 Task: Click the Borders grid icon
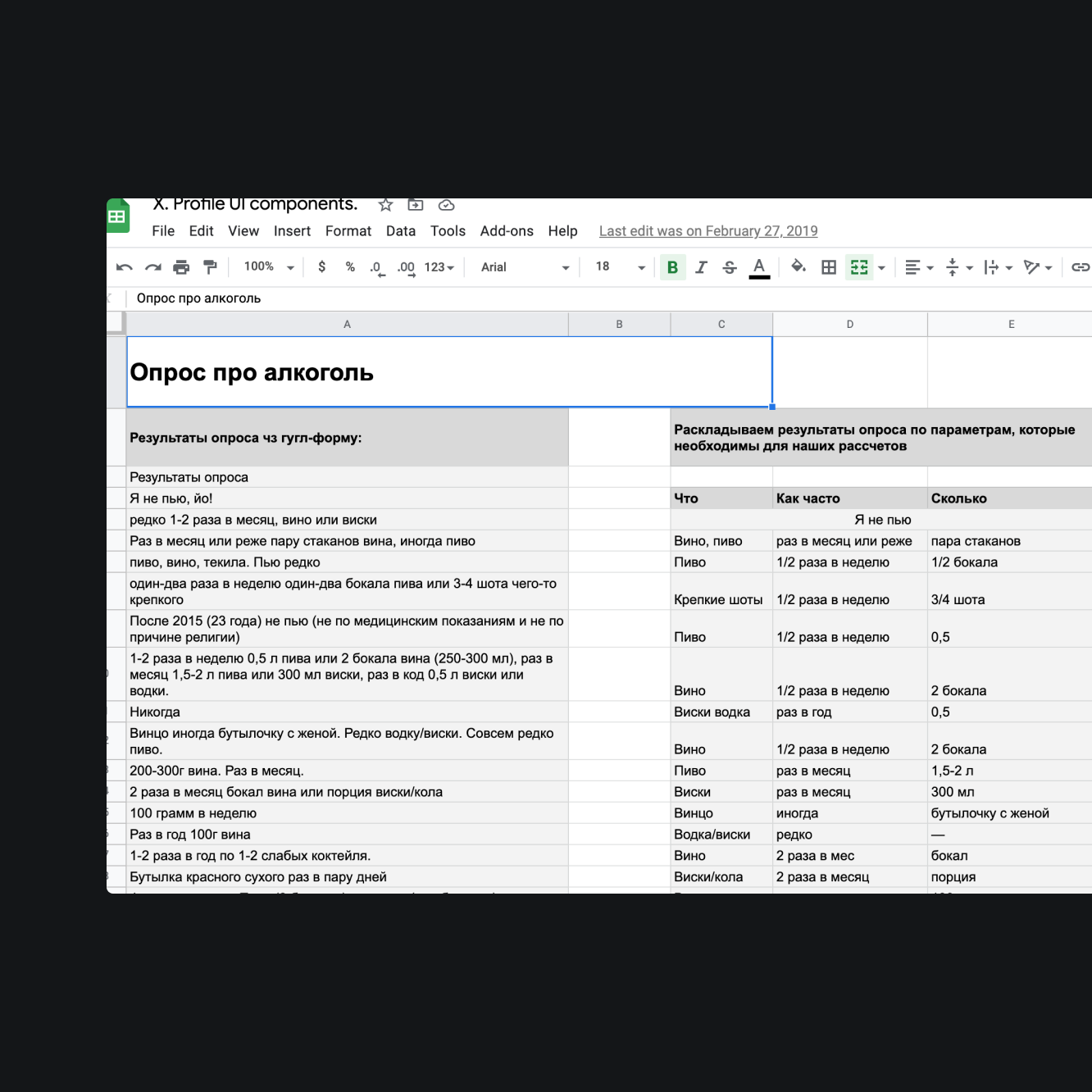tap(829, 267)
